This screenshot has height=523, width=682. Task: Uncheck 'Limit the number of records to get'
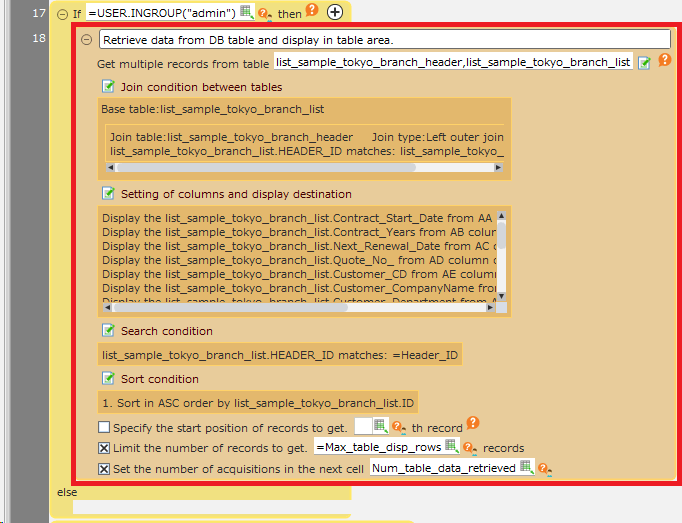104,448
